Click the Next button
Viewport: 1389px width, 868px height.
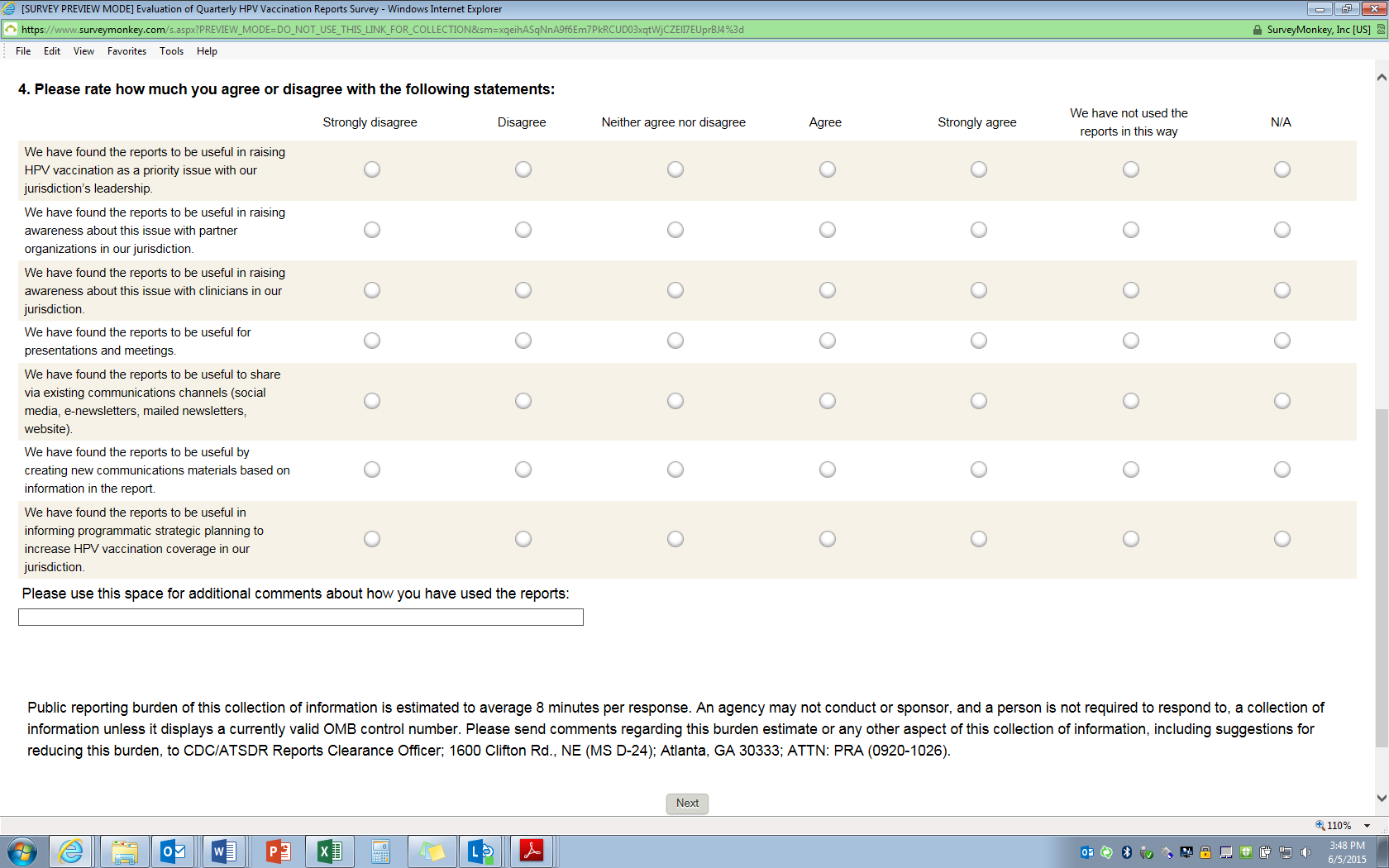click(x=687, y=804)
